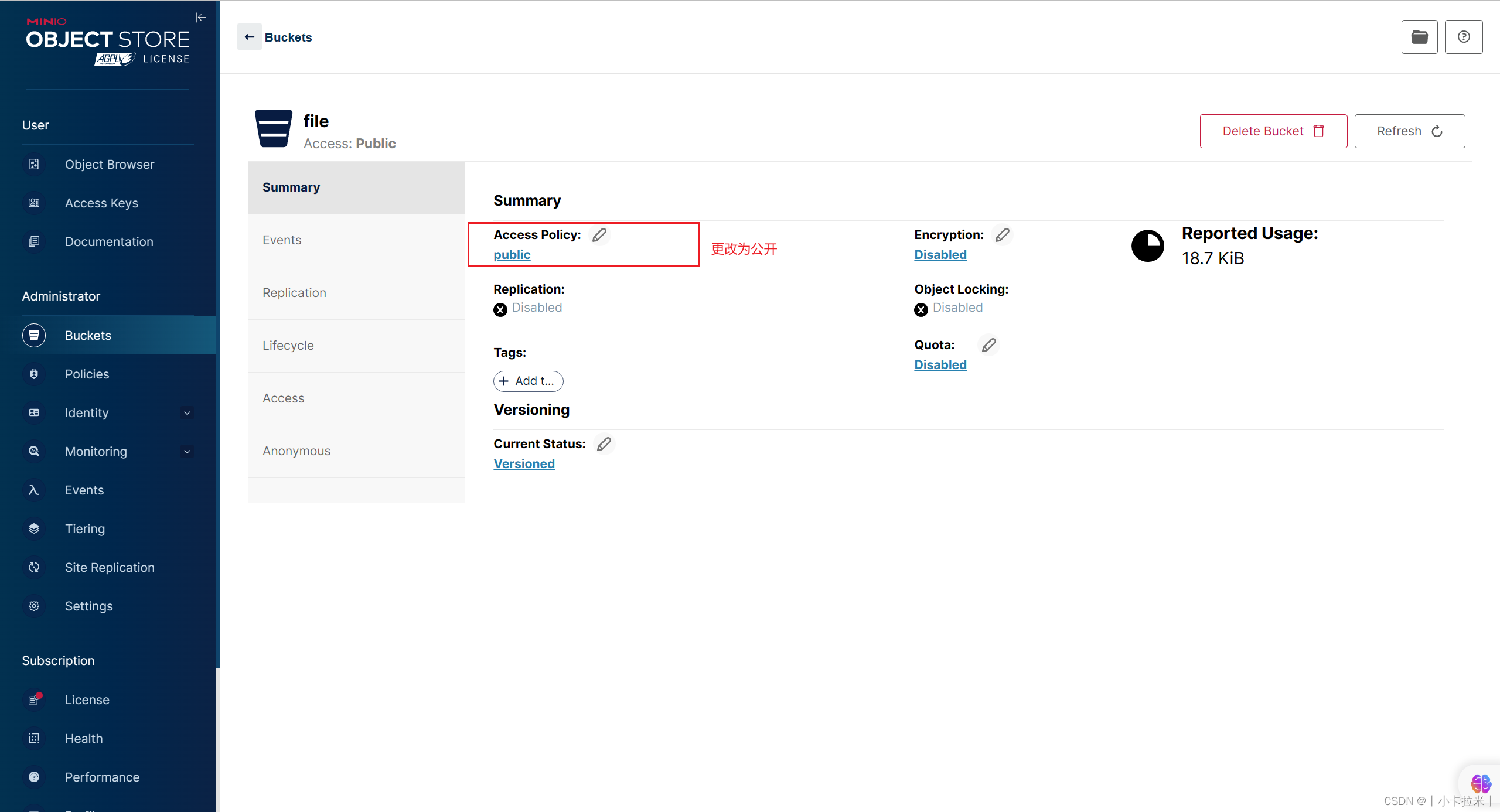Click the help question mark icon
The height and width of the screenshot is (812, 1500).
1463,37
